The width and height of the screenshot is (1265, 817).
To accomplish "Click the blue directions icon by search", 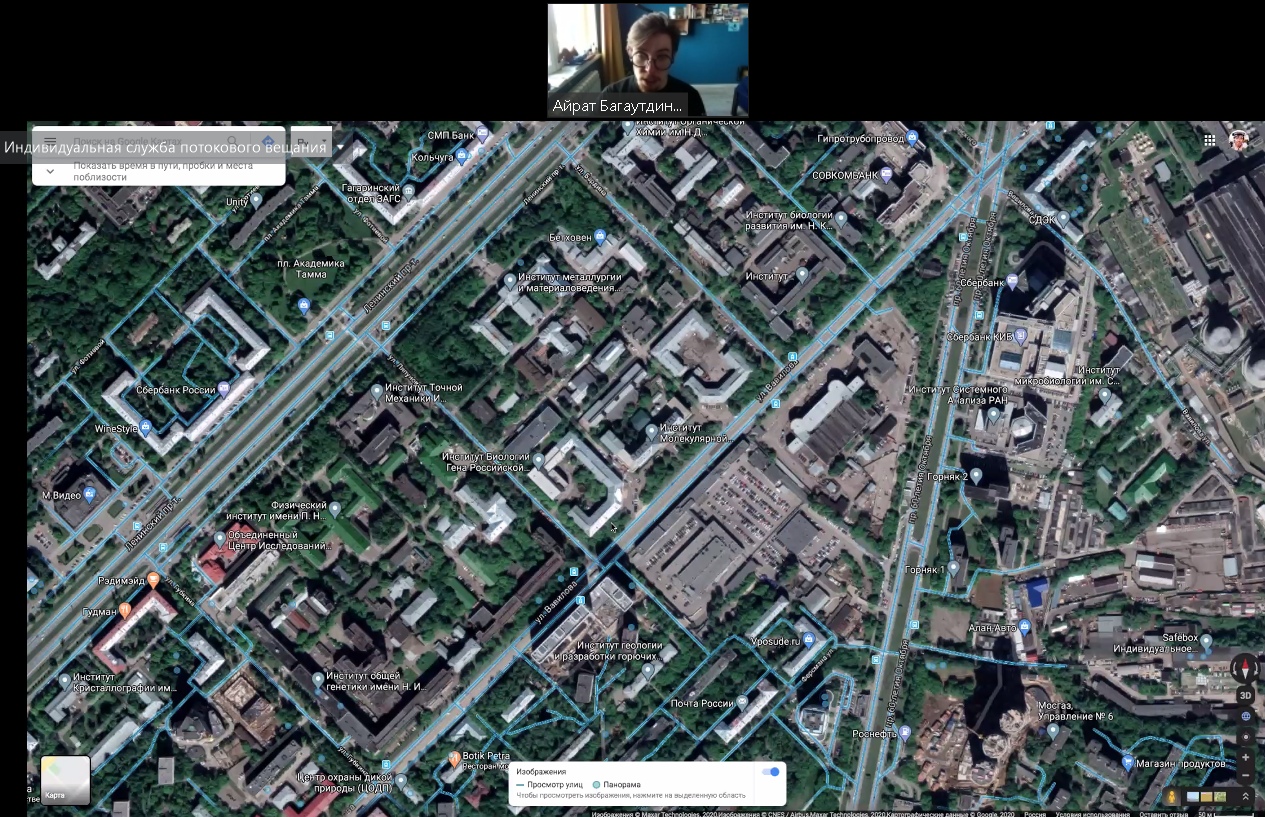I will coord(267,141).
